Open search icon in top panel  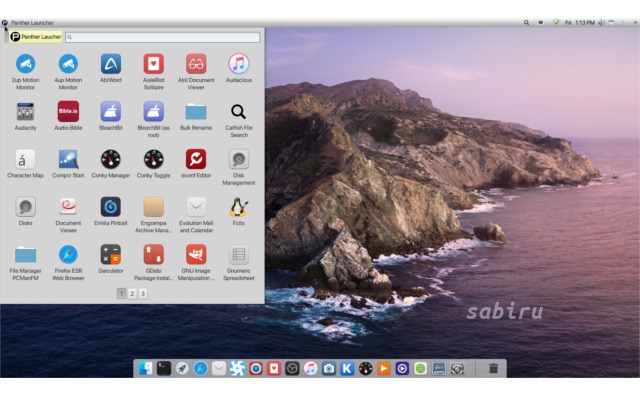point(527,23)
